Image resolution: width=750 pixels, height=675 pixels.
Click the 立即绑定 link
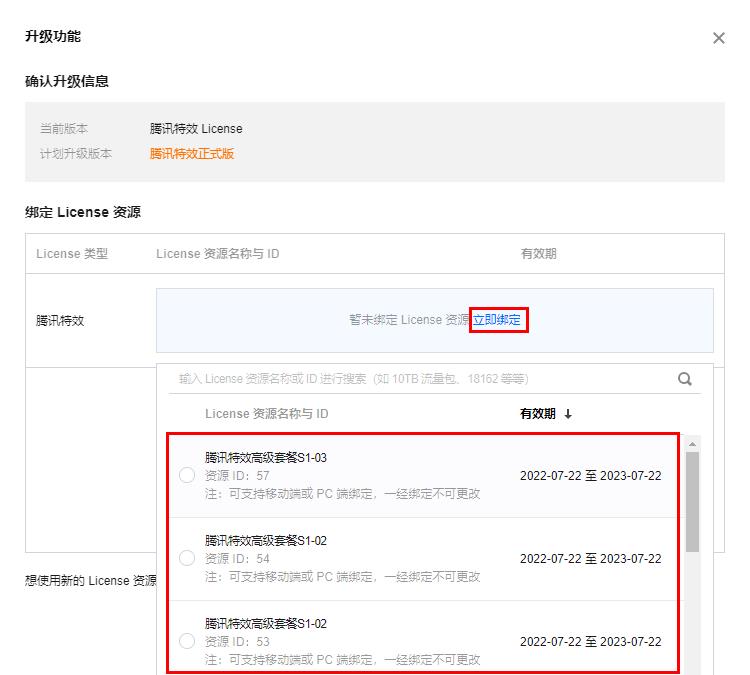[496, 320]
